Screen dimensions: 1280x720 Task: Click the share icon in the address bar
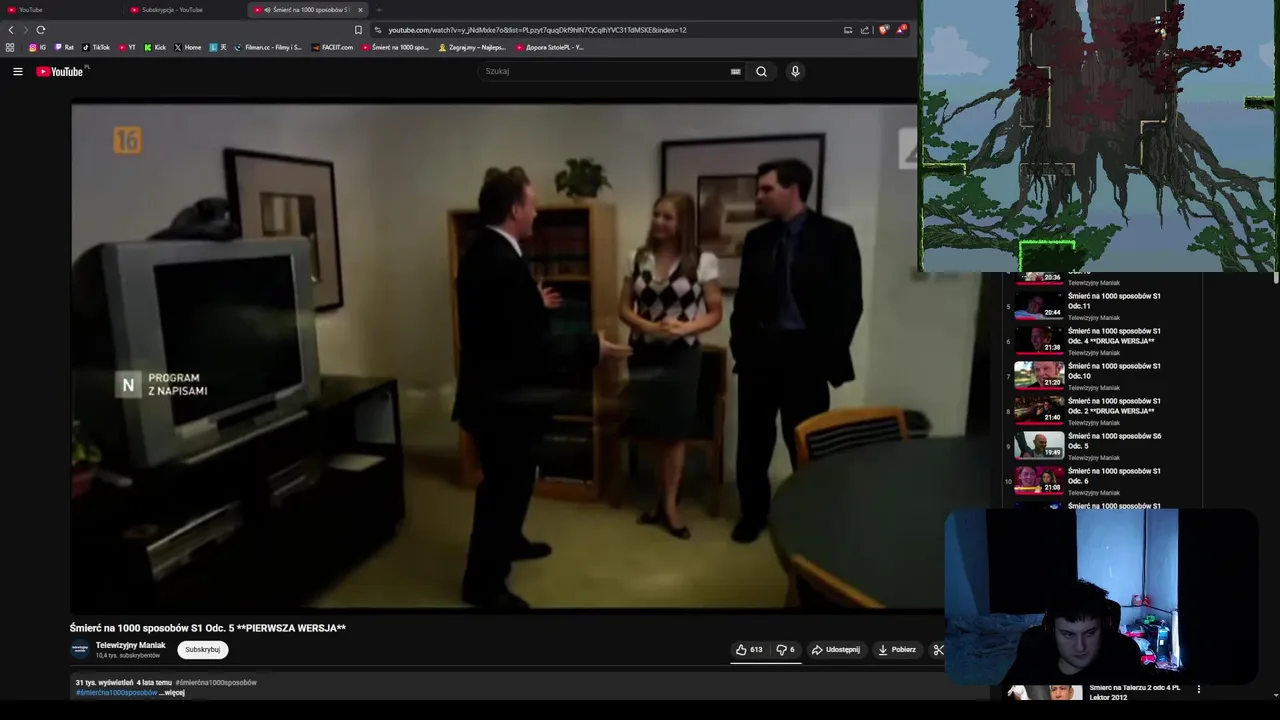coord(865,30)
